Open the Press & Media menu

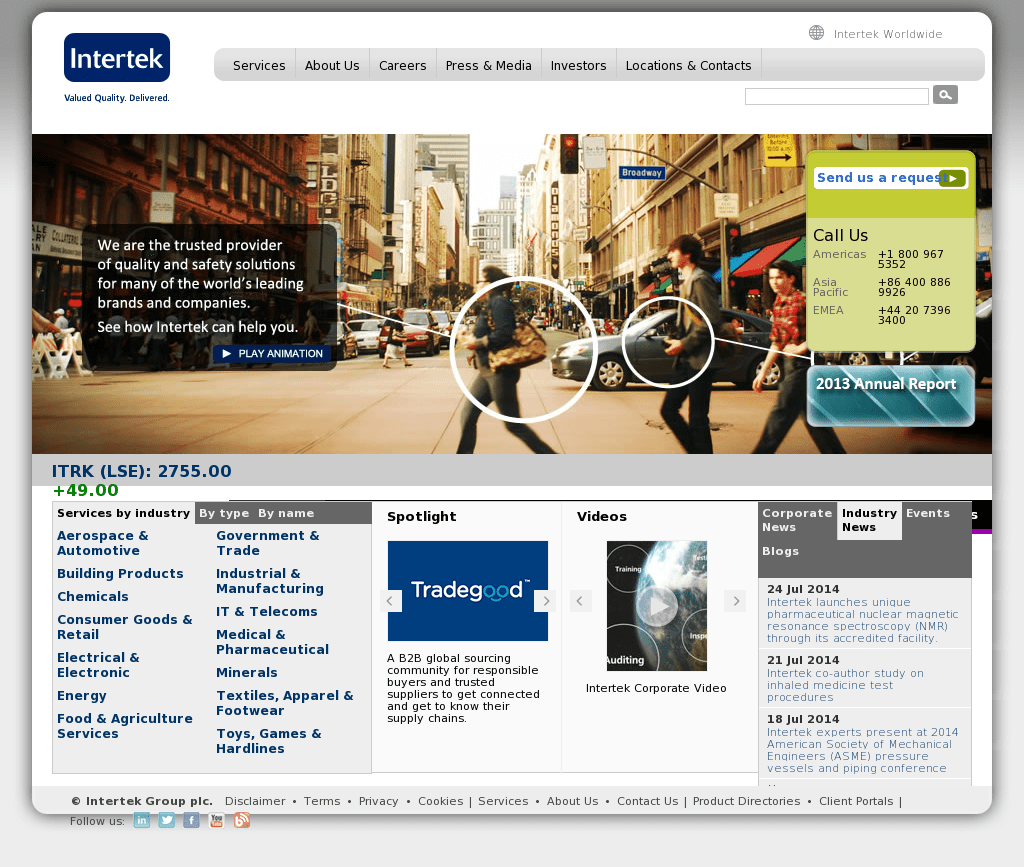(488, 65)
